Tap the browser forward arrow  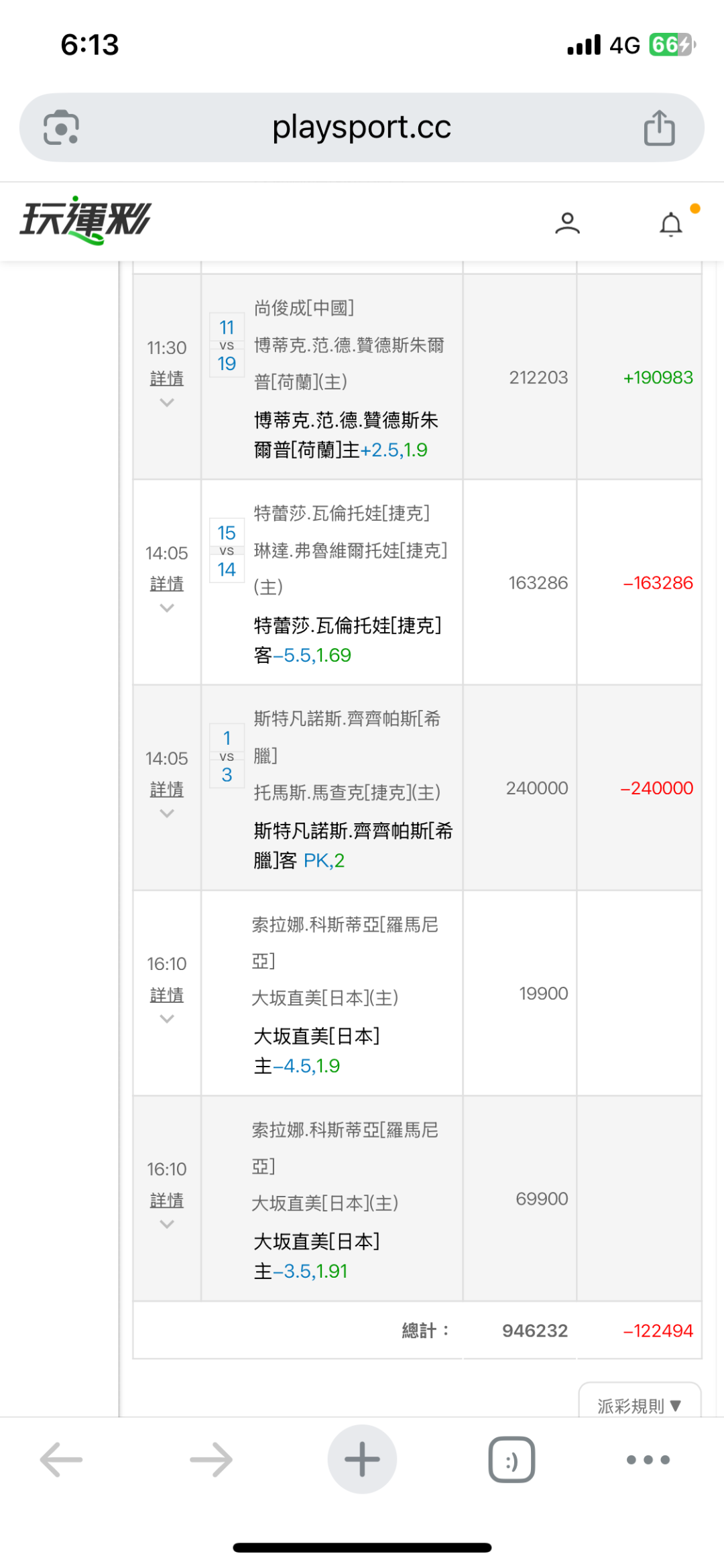click(x=211, y=1459)
